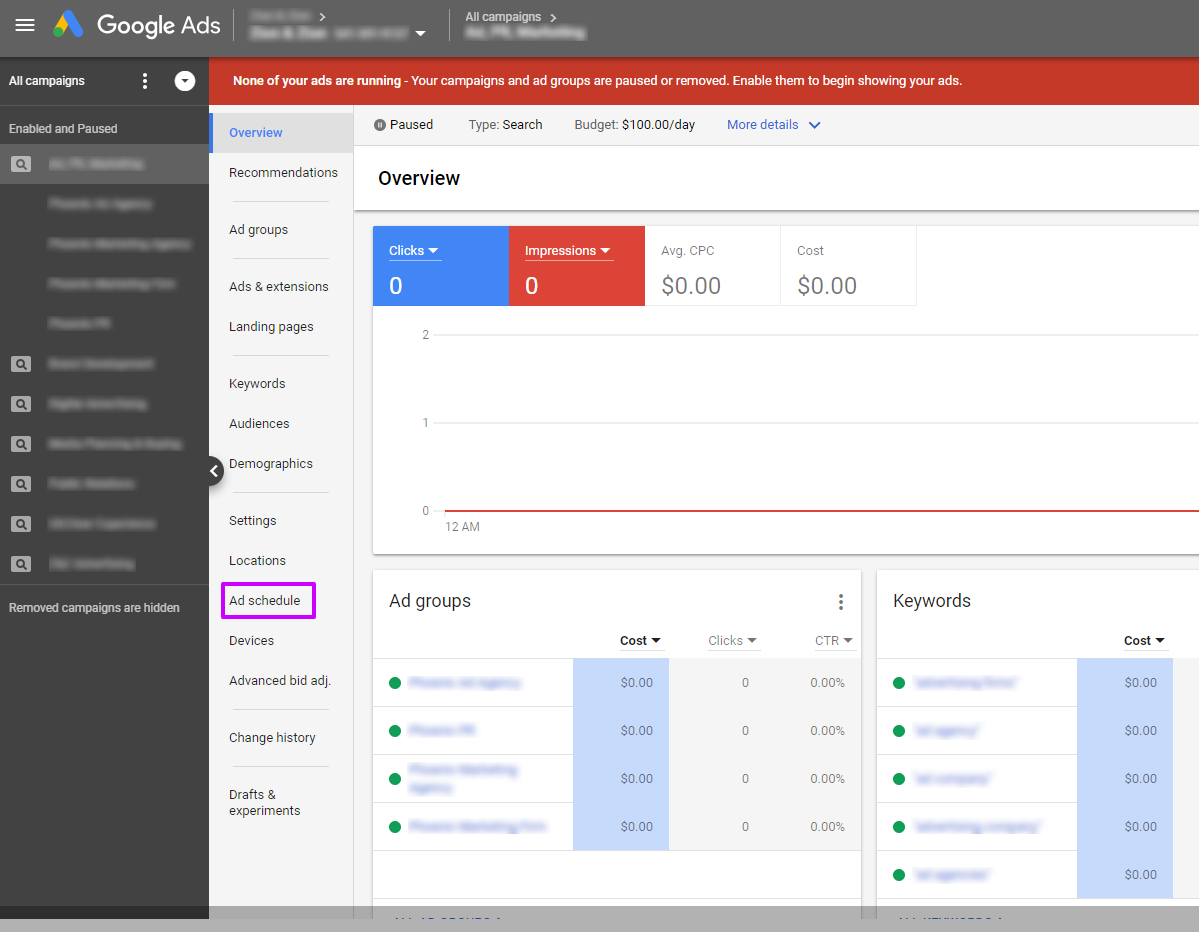Click the All campaigns breadcrumb link

(x=505, y=16)
